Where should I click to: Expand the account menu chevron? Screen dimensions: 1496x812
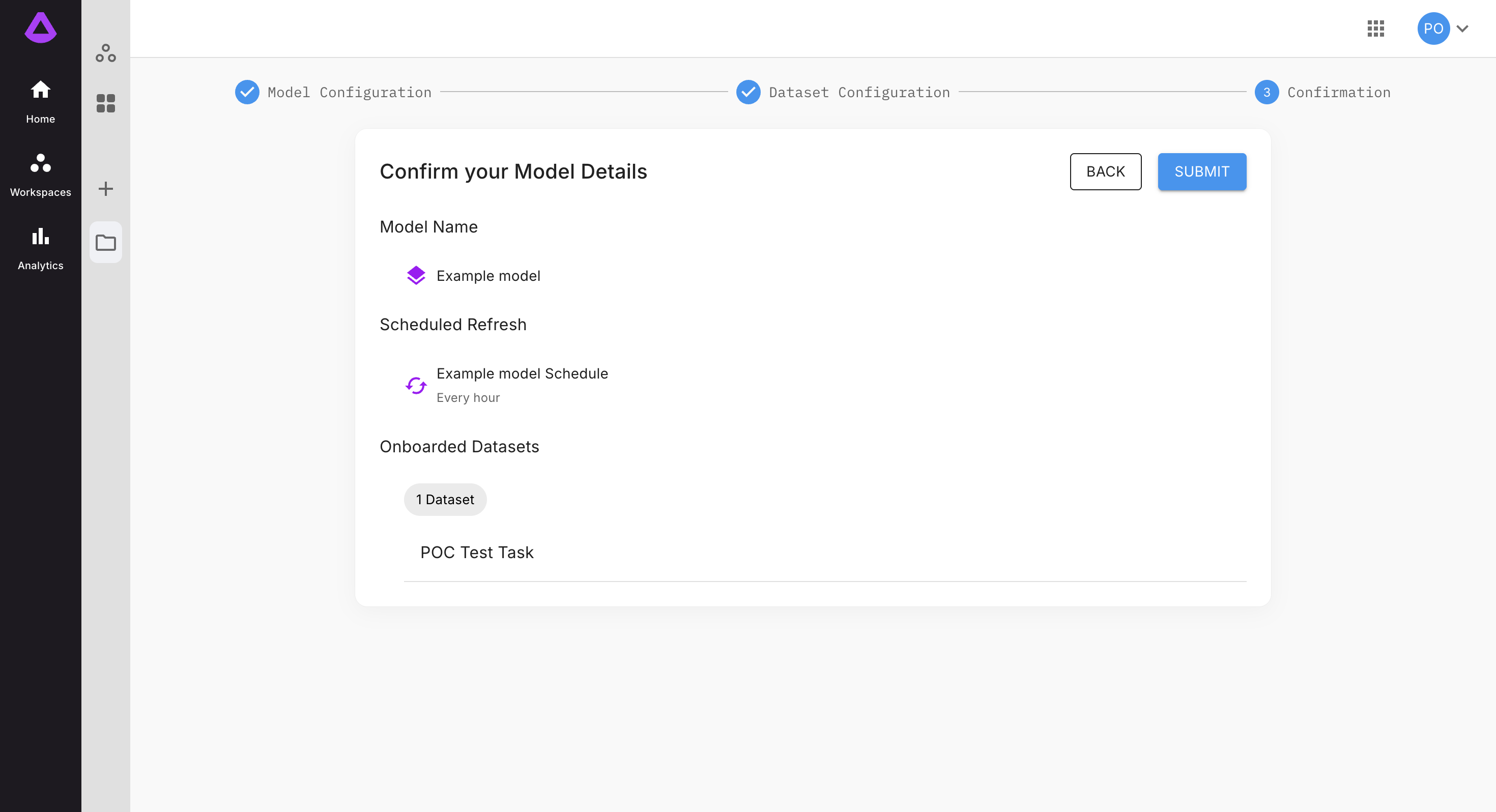point(1462,28)
